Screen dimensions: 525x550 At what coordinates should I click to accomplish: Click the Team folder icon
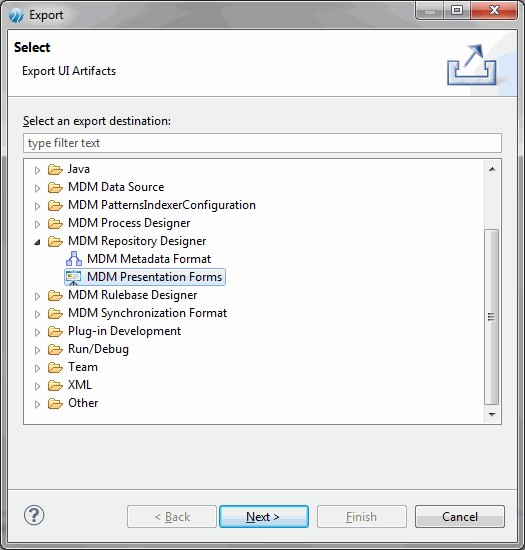[55, 368]
